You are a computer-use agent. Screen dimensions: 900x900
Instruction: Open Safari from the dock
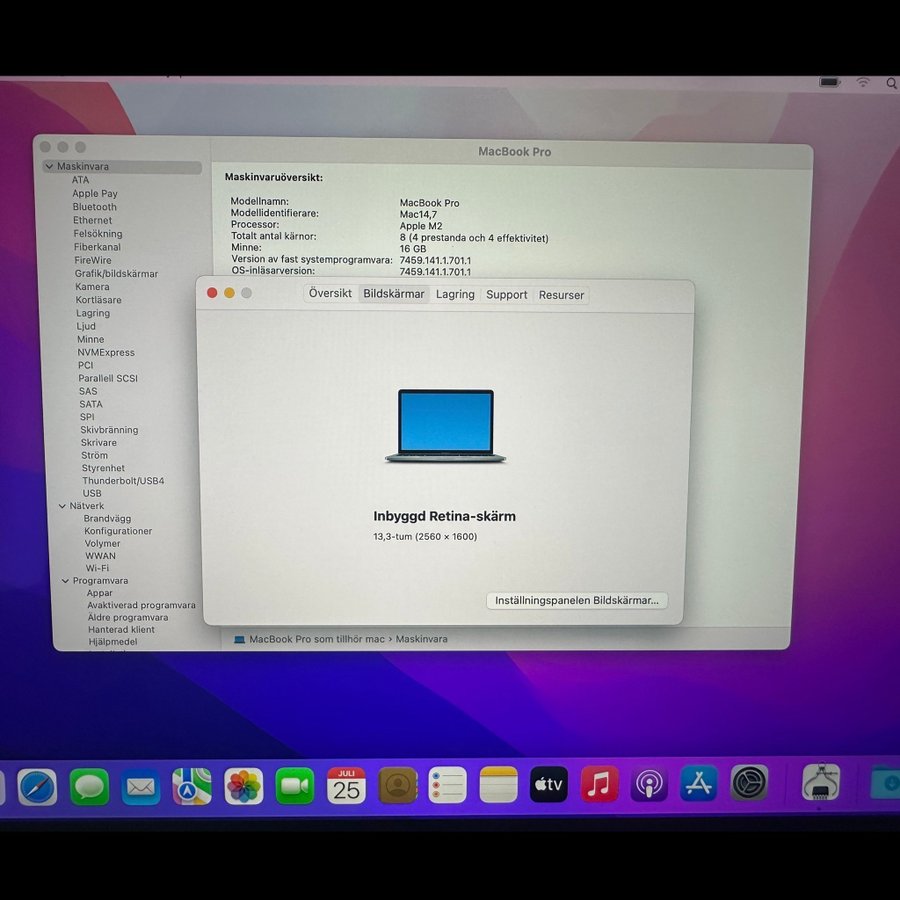[x=37, y=786]
